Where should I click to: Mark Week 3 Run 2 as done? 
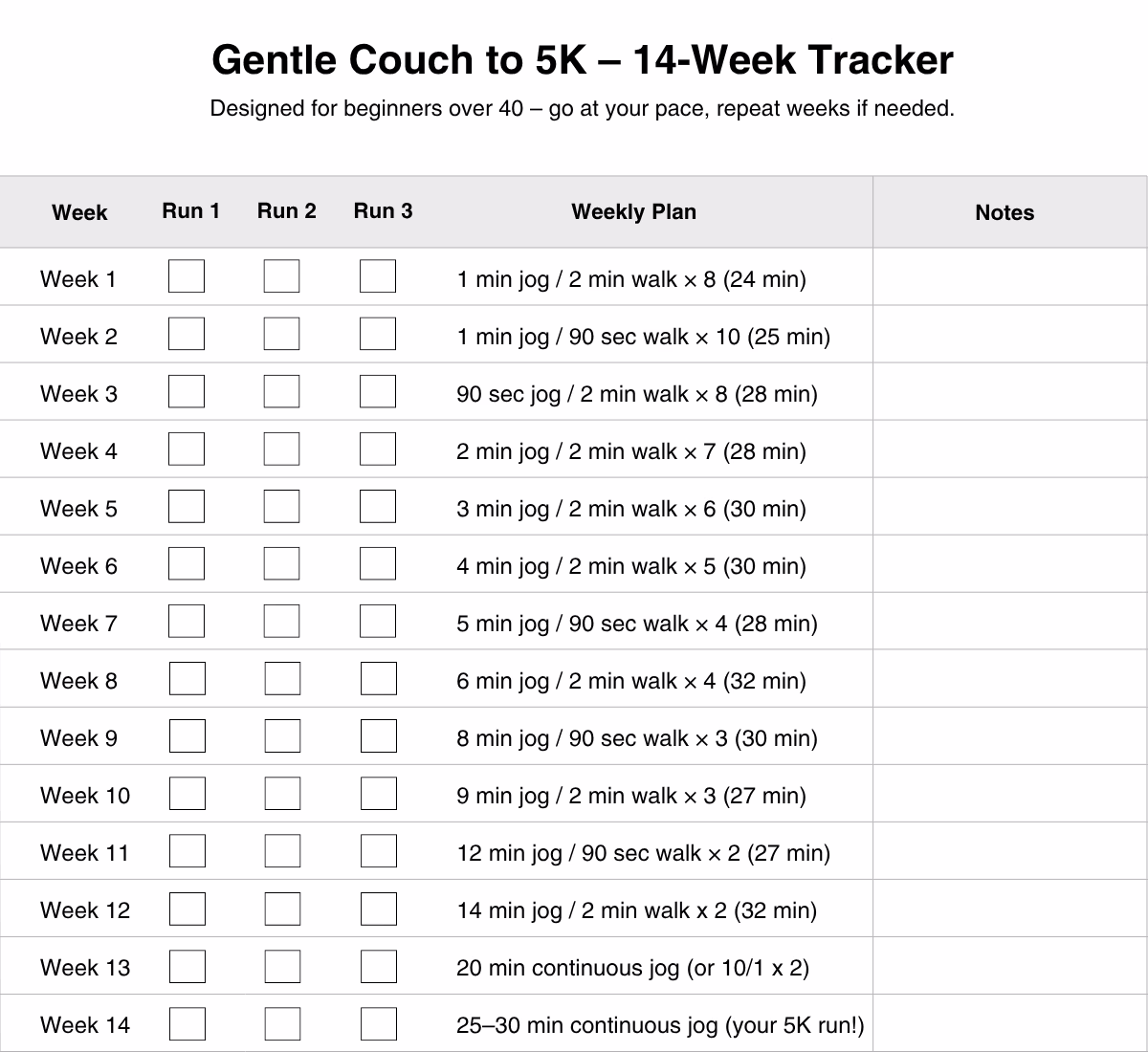(x=282, y=392)
